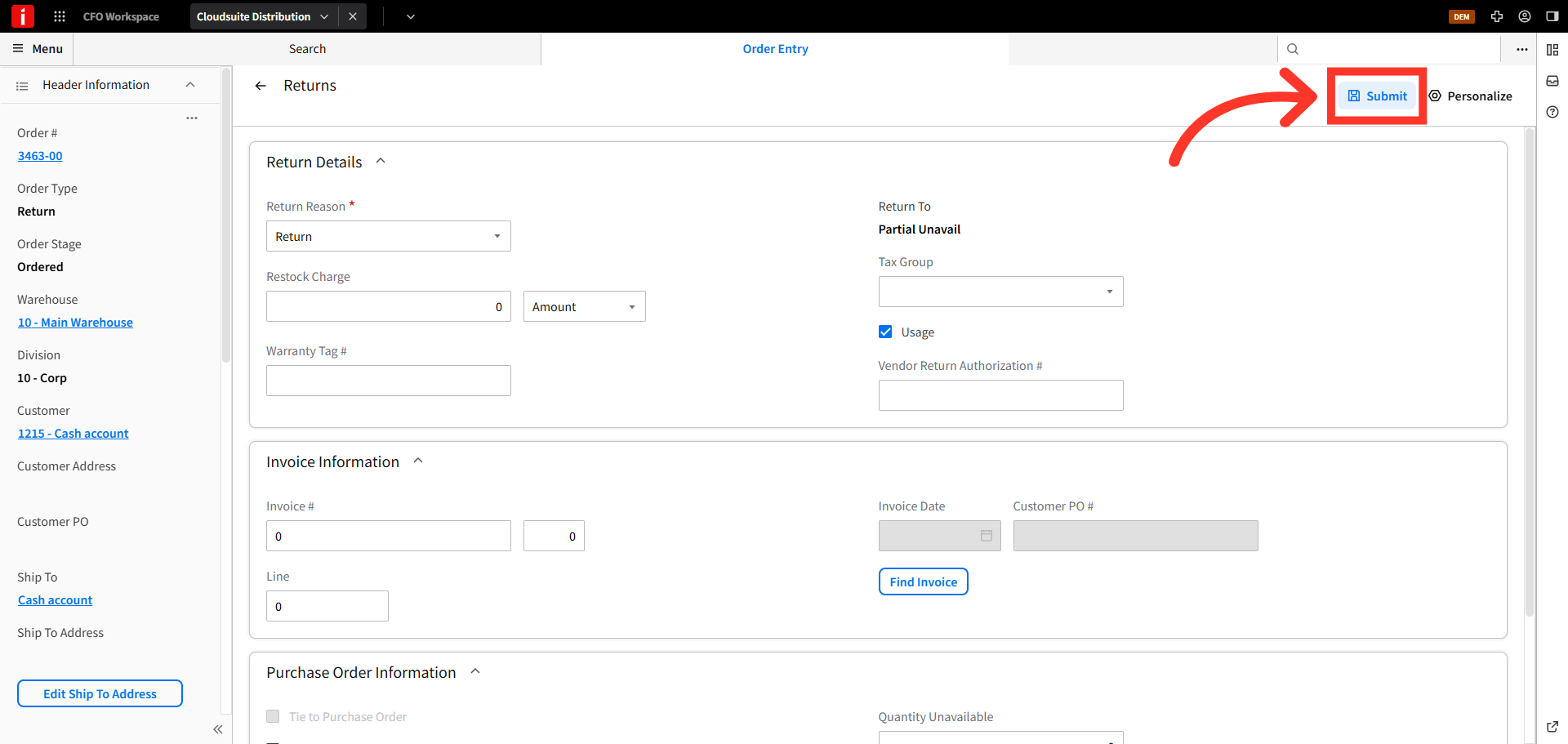Open the header panel ellipsis options
The height and width of the screenshot is (744, 1568).
(192, 118)
